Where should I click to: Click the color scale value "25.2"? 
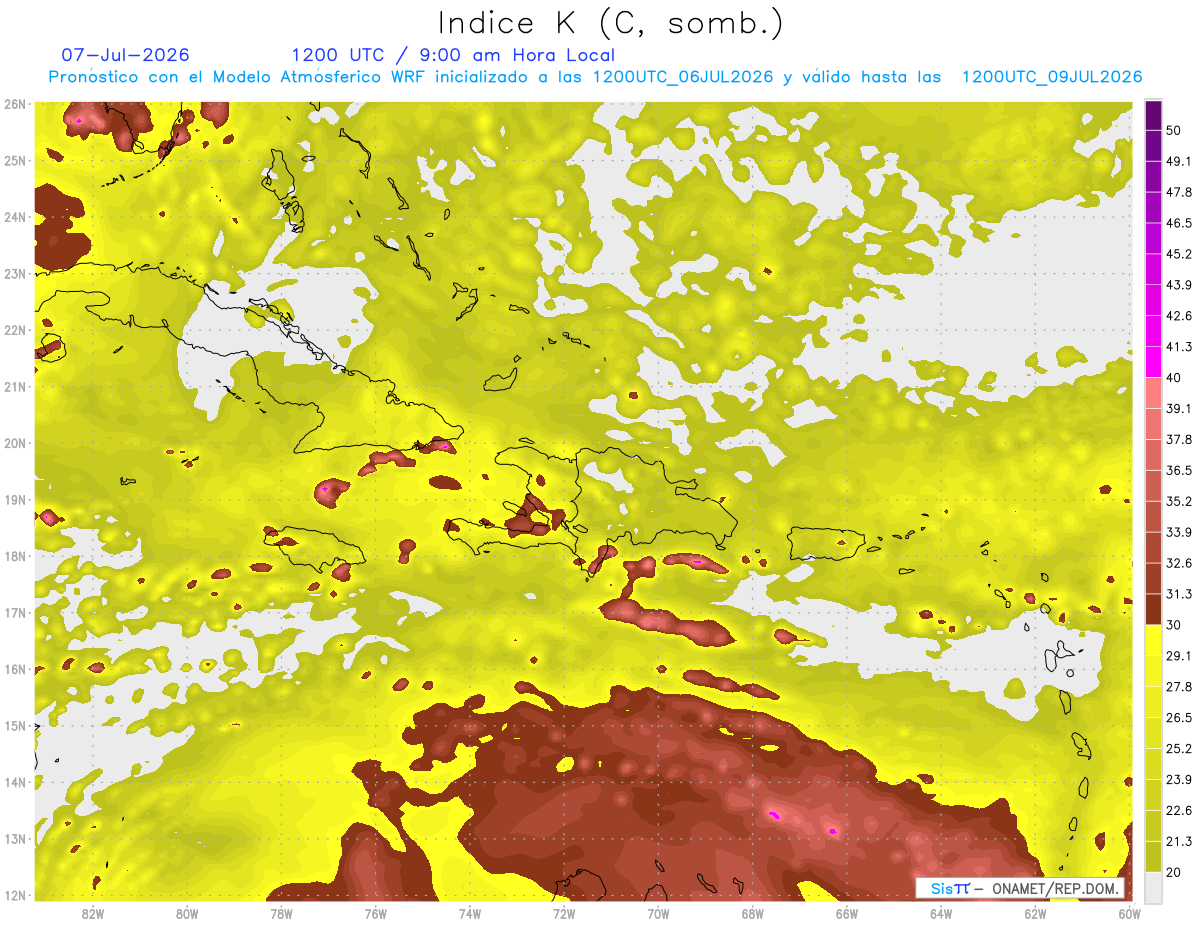point(1179,748)
